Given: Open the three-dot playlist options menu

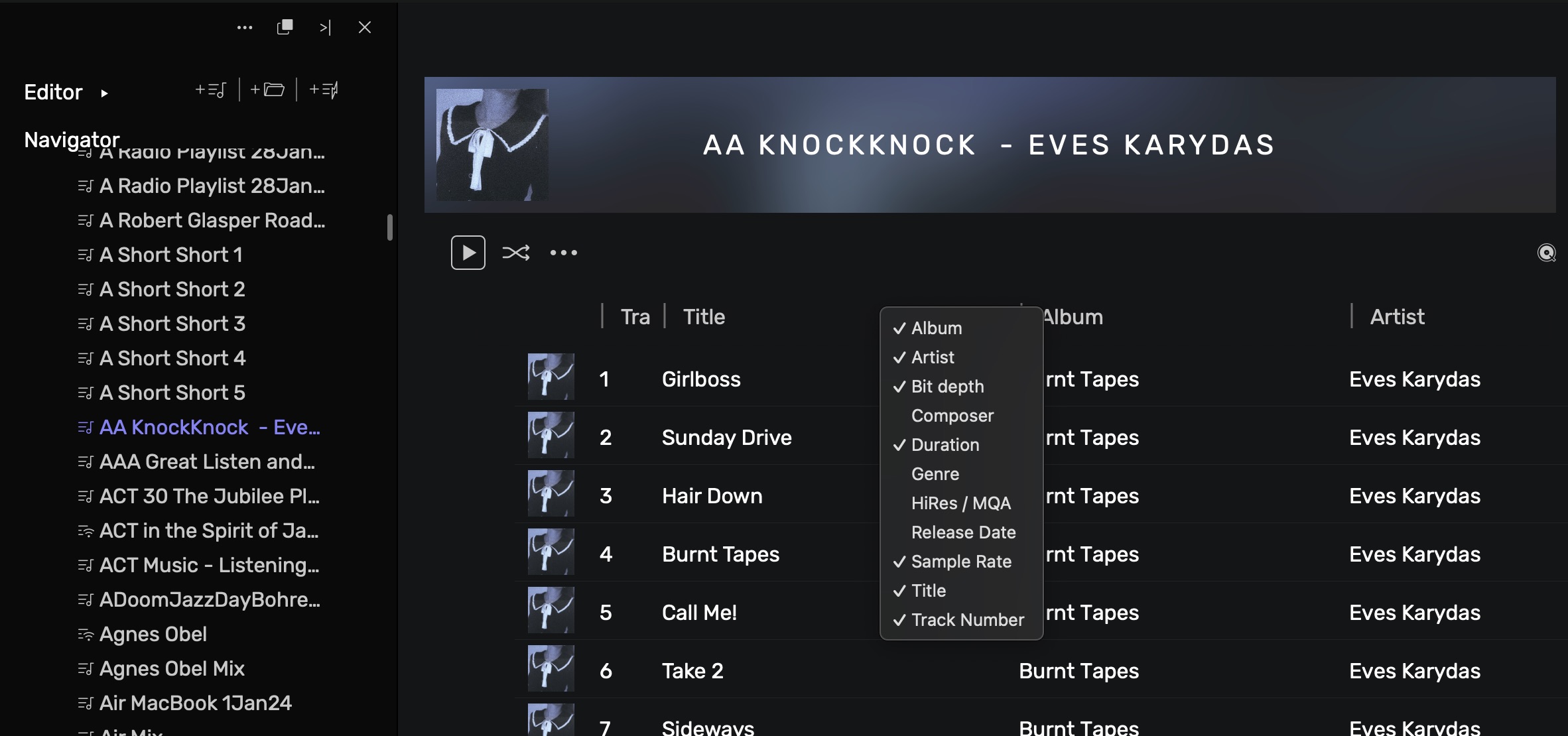Looking at the screenshot, I should click(x=563, y=253).
